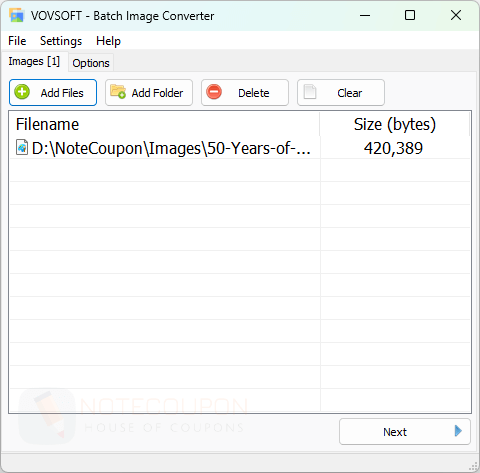
Task: Delete the selected image entry
Action: click(x=245, y=93)
